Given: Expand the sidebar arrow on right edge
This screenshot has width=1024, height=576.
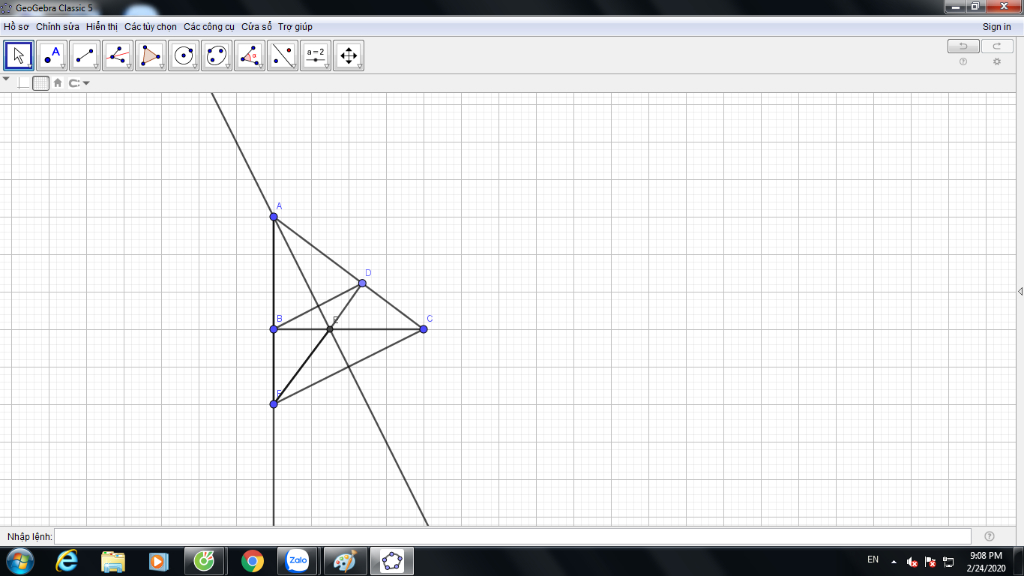Looking at the screenshot, I should coord(1020,291).
